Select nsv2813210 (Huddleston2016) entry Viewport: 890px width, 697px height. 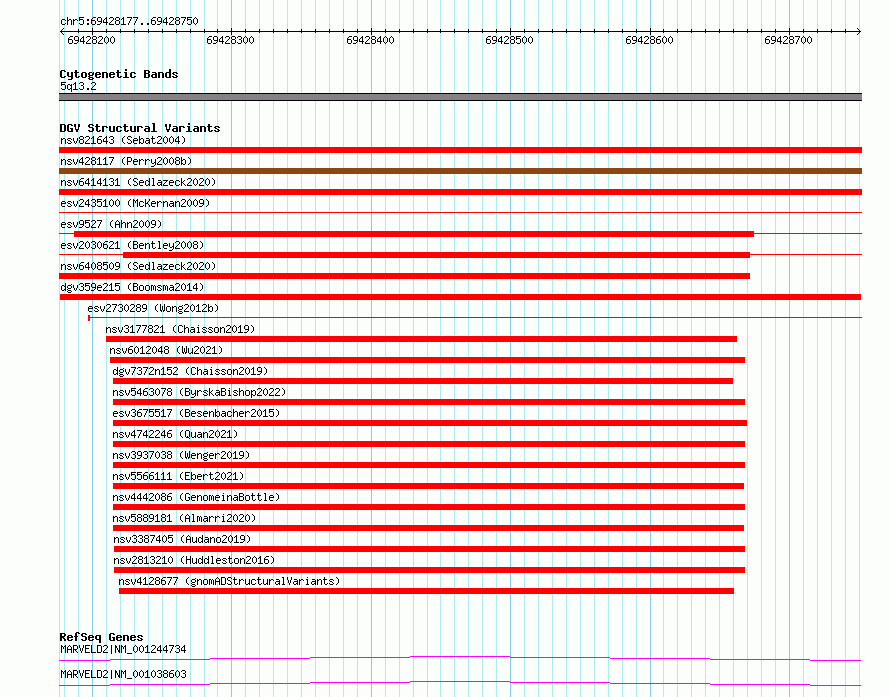click(x=194, y=560)
